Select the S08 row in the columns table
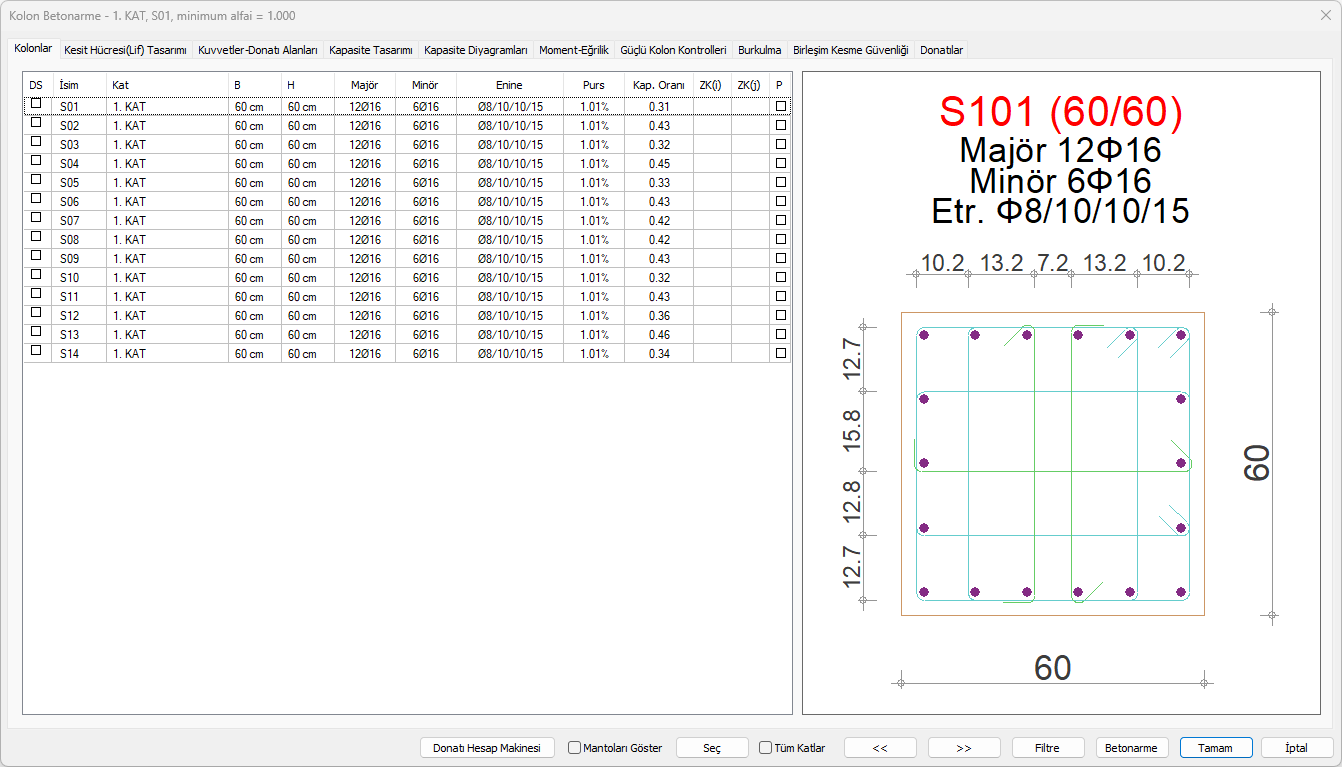The image size is (1342, 767). 69,240
